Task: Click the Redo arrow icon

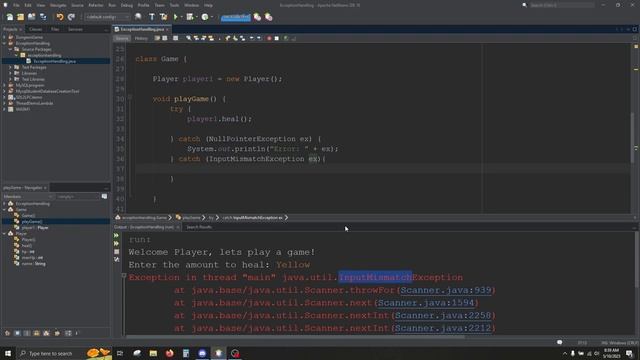Action: (x=71, y=17)
